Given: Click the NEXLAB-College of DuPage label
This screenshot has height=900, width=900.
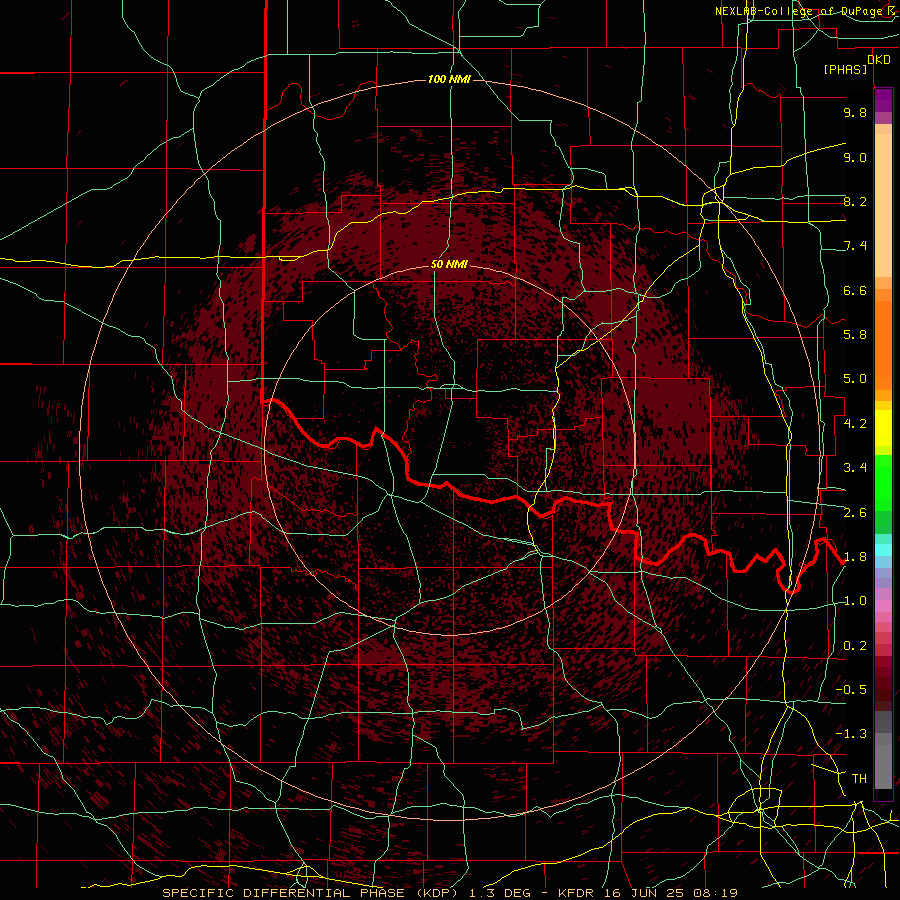Looking at the screenshot, I should click(802, 11).
